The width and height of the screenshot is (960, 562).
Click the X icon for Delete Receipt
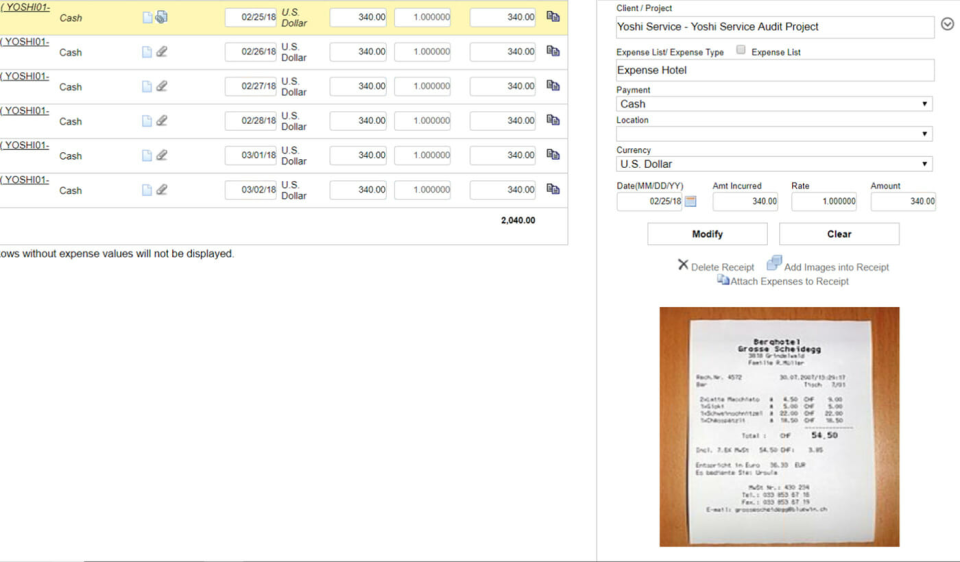683,264
